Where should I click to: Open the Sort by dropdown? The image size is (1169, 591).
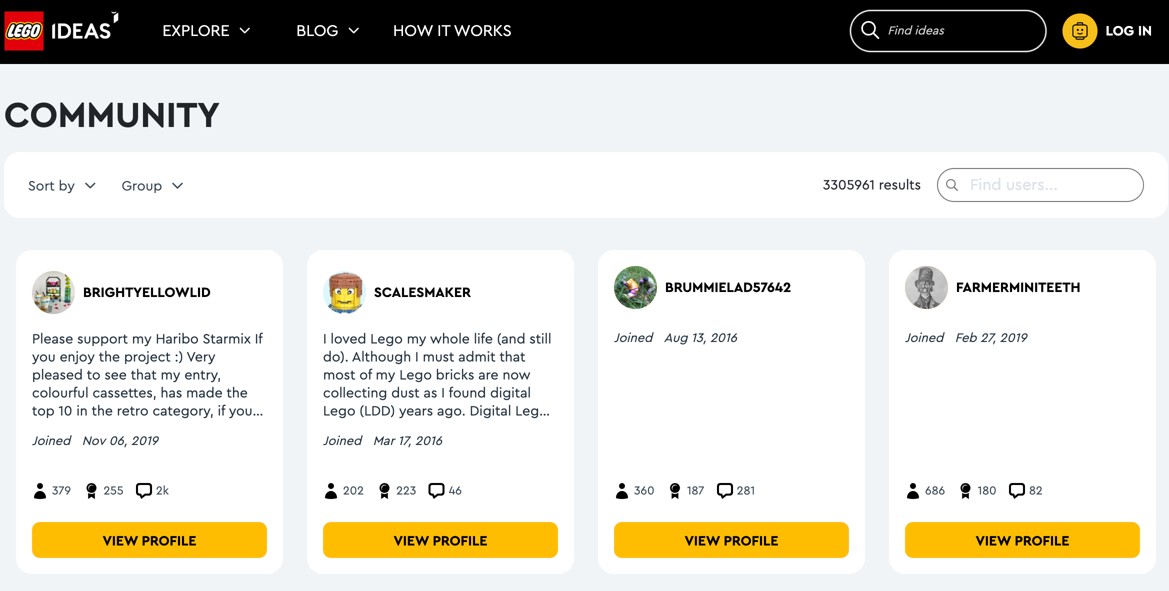[x=62, y=186]
